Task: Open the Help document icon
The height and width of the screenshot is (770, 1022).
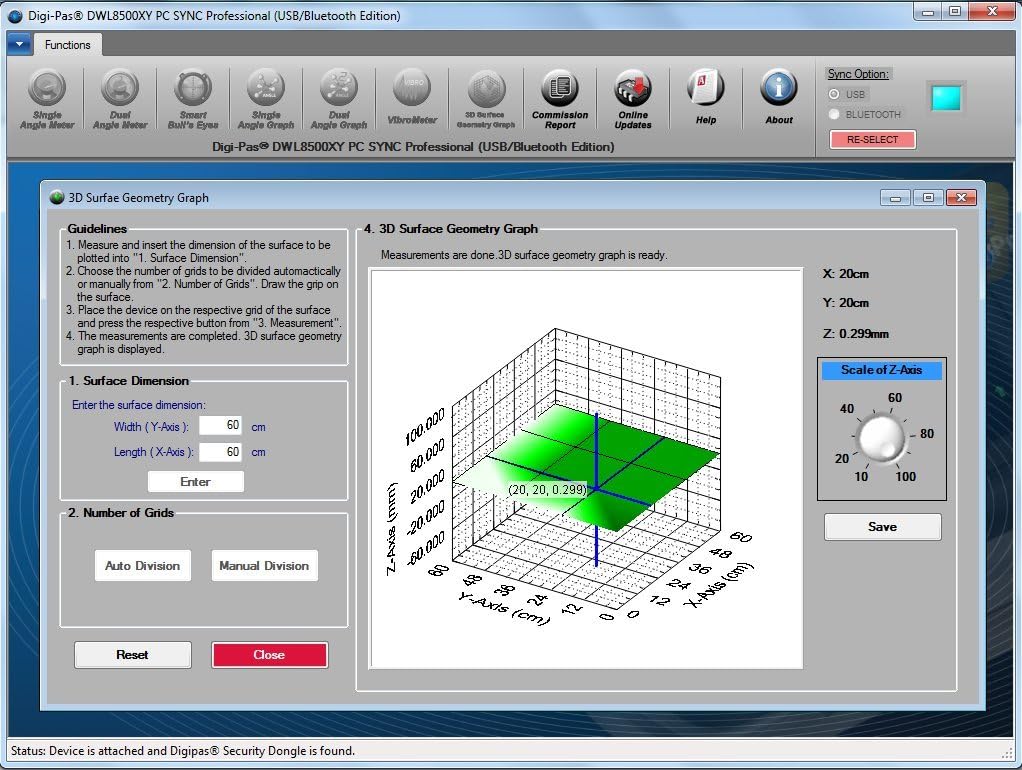Action: click(706, 97)
